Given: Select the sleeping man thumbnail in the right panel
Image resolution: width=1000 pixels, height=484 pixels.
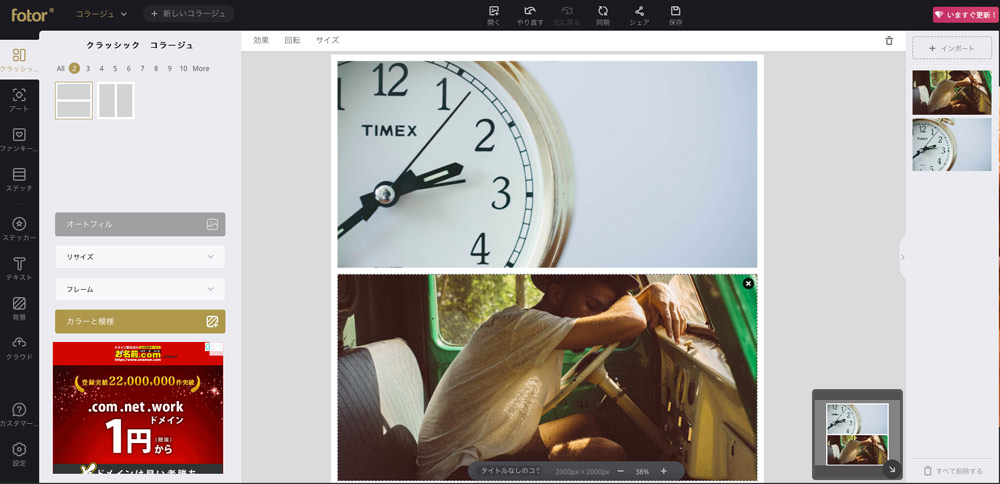Looking at the screenshot, I should point(952,92).
